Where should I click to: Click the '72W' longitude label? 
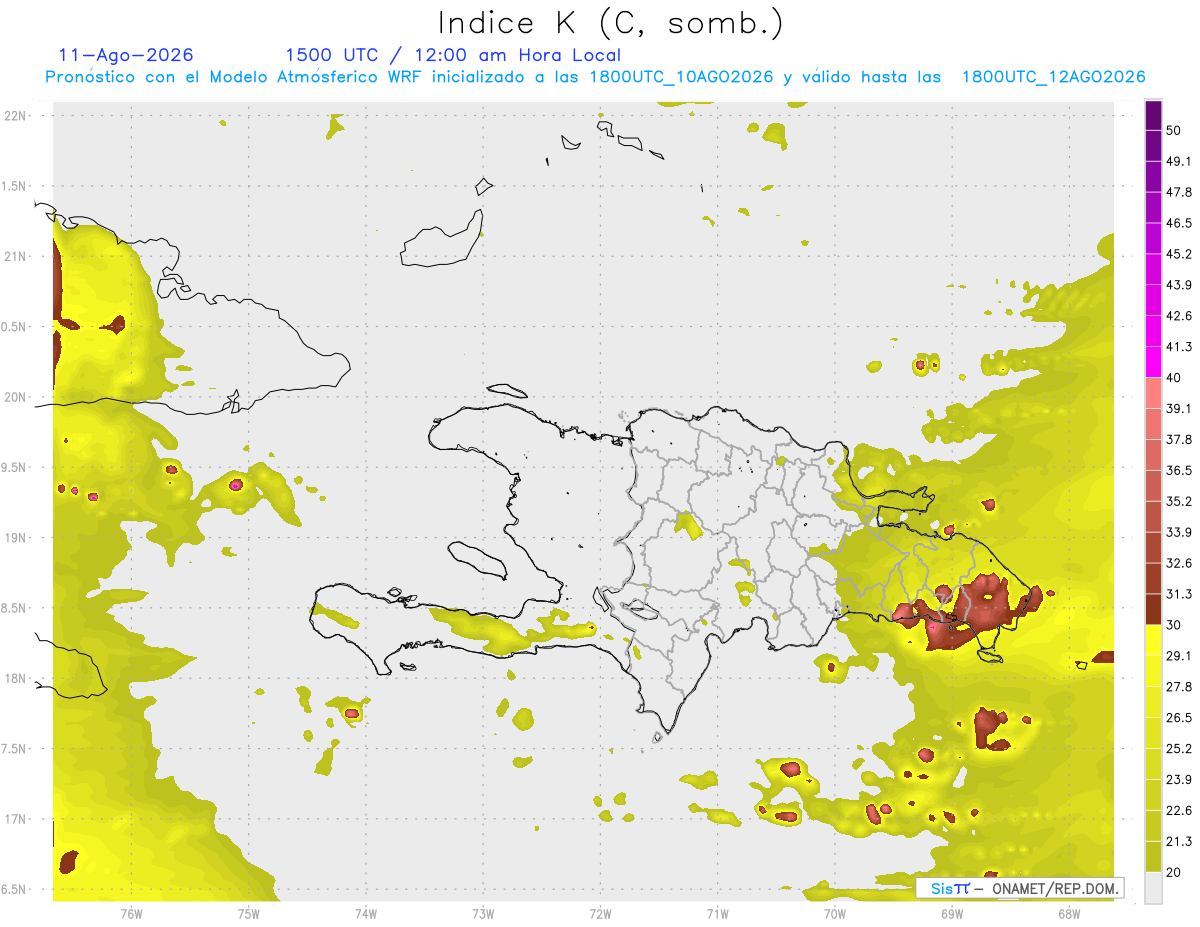[x=600, y=913]
